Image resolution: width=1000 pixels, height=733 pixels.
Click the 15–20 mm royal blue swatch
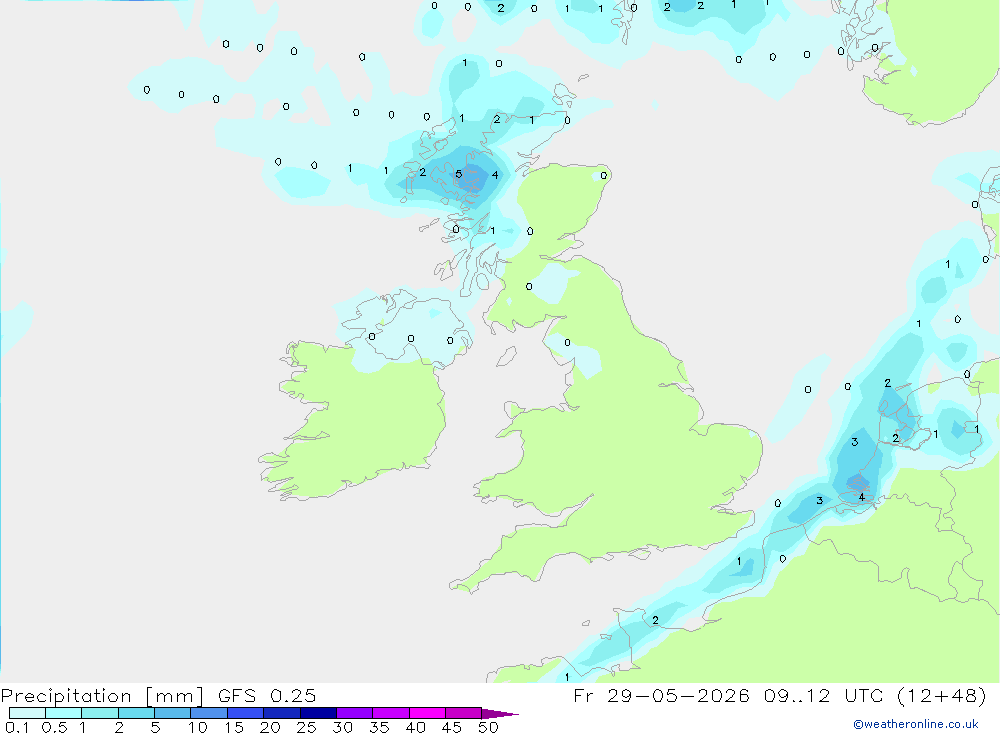246,713
